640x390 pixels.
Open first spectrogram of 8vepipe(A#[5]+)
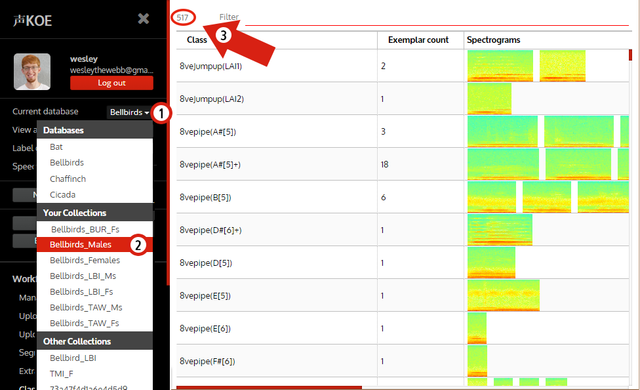(503, 164)
